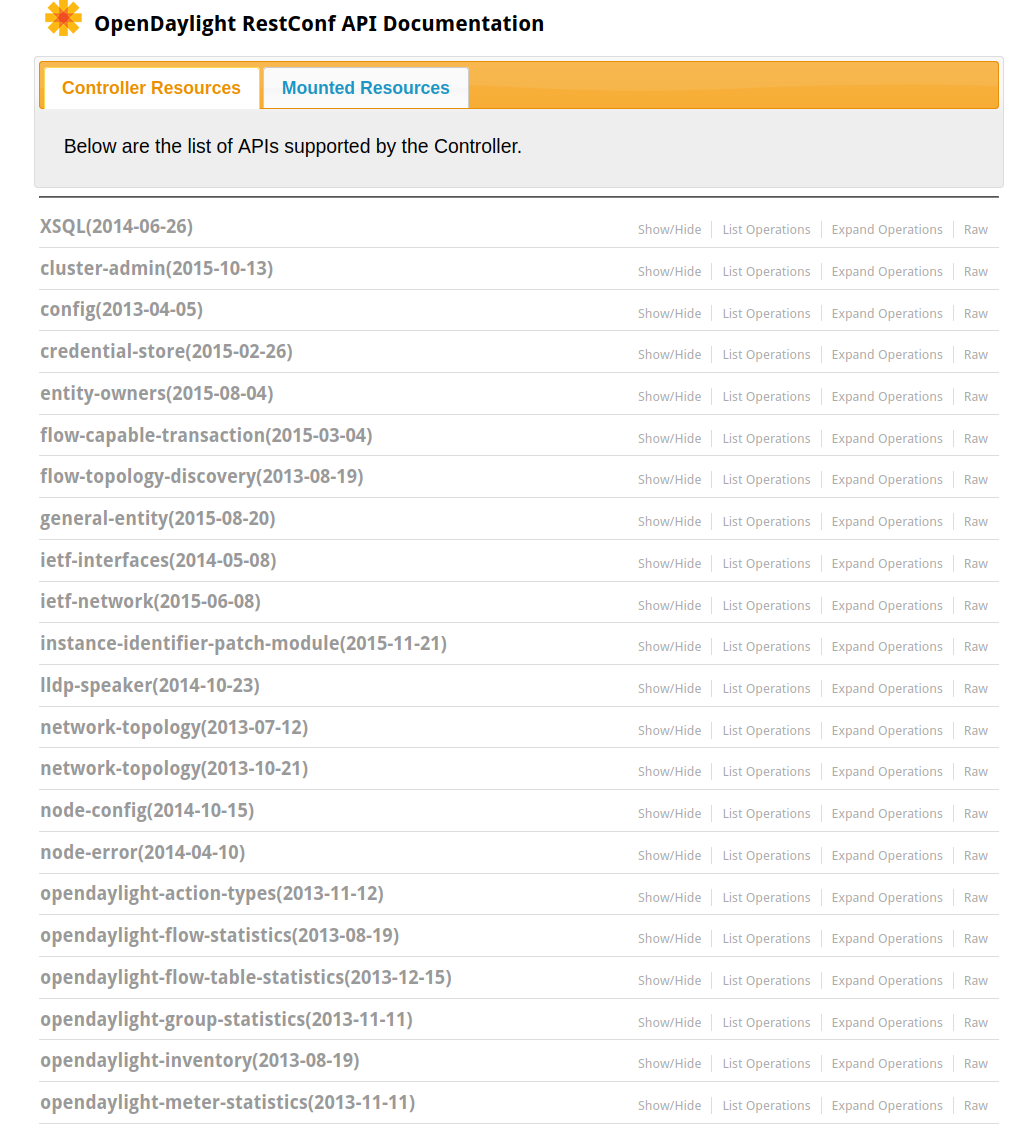Open Raw view for XSQL

point(976,230)
